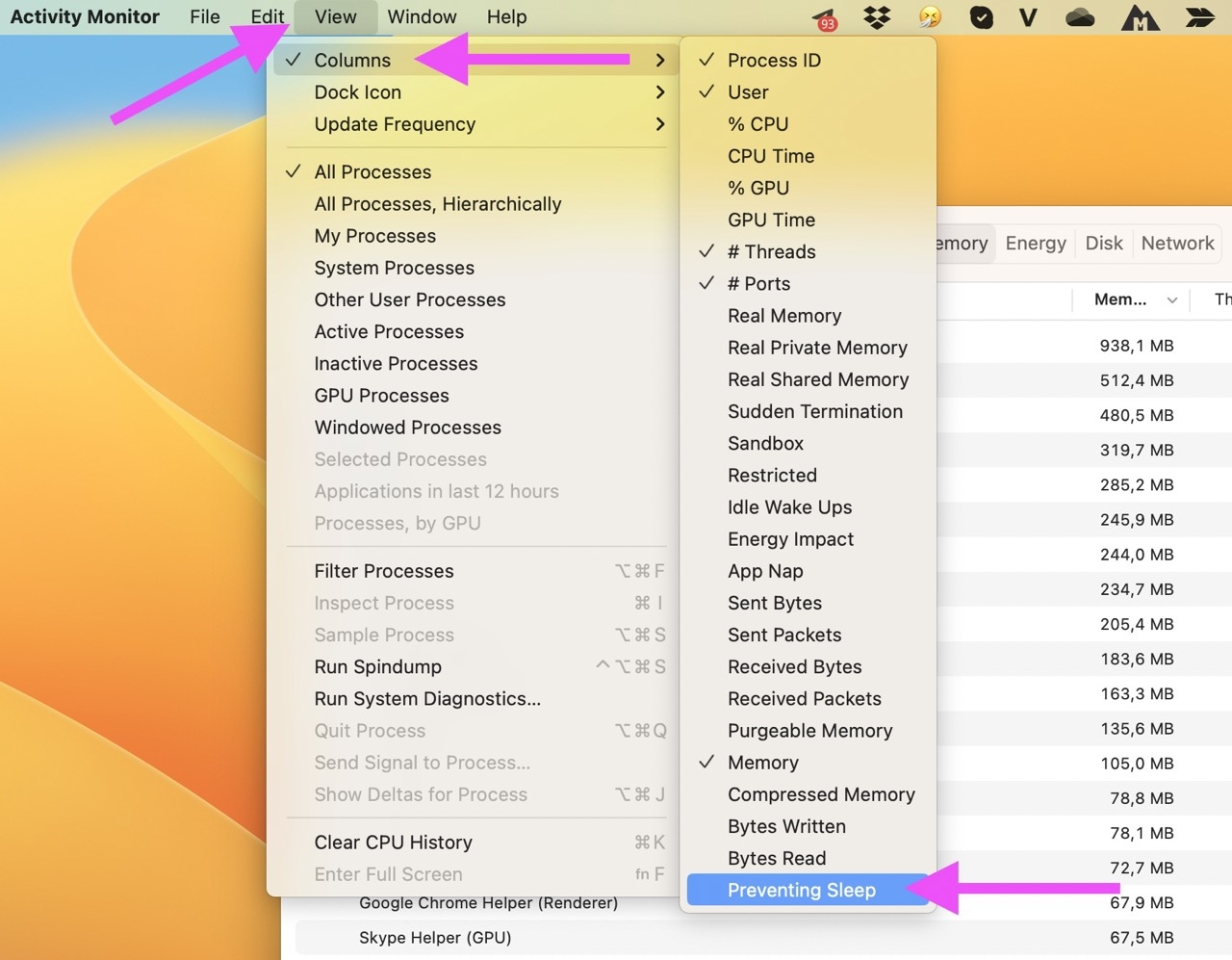Enable the Idle Wake Ups column
The height and width of the screenshot is (960, 1232).
[808, 506]
